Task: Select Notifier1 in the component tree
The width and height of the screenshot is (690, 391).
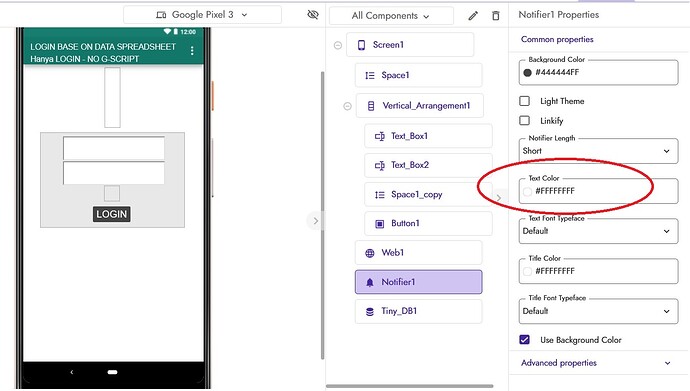Action: click(x=418, y=282)
